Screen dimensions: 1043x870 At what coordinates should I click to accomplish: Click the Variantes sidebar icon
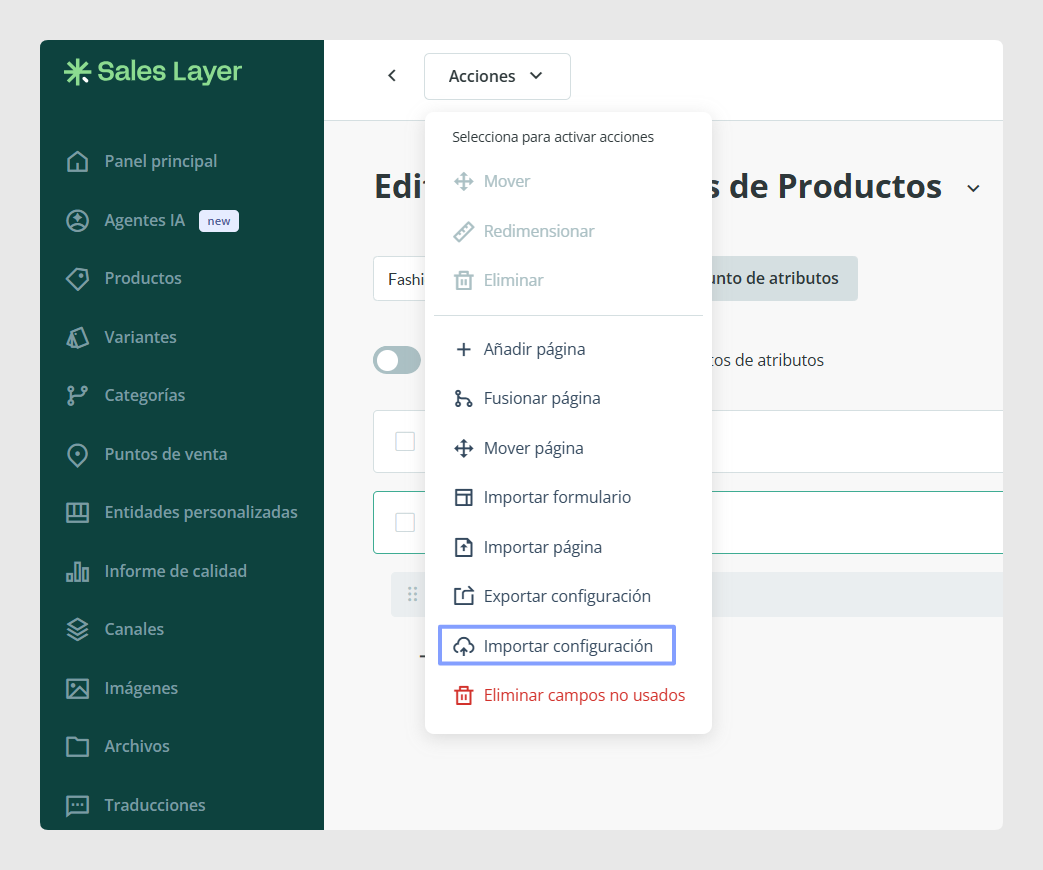[x=77, y=337]
